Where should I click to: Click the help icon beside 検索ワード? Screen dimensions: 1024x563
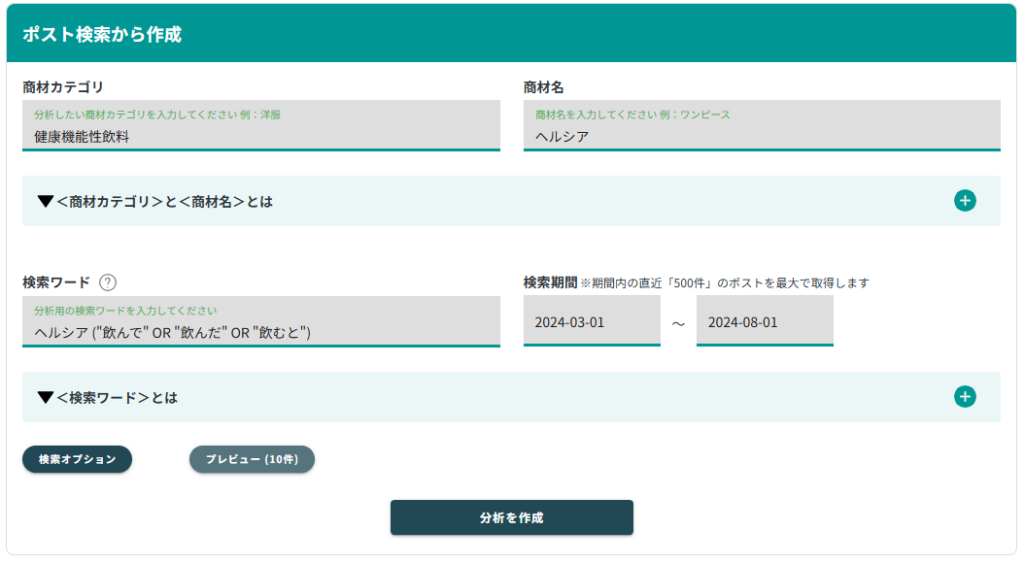108,283
